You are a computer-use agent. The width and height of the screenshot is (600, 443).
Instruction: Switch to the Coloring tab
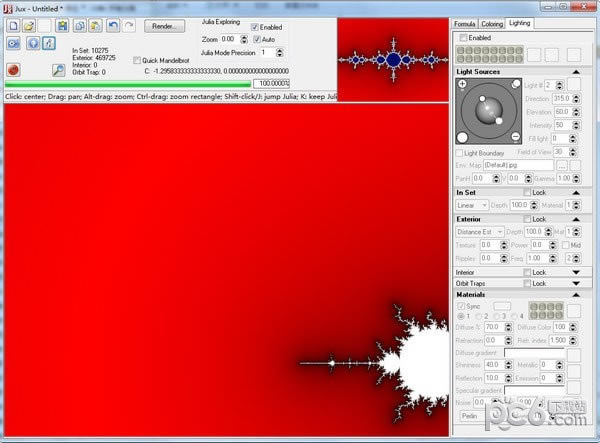coord(492,22)
